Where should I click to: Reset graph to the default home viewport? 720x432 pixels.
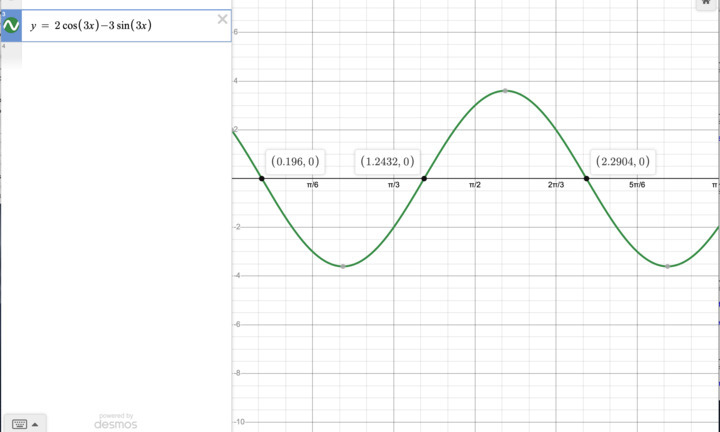tap(704, 4)
